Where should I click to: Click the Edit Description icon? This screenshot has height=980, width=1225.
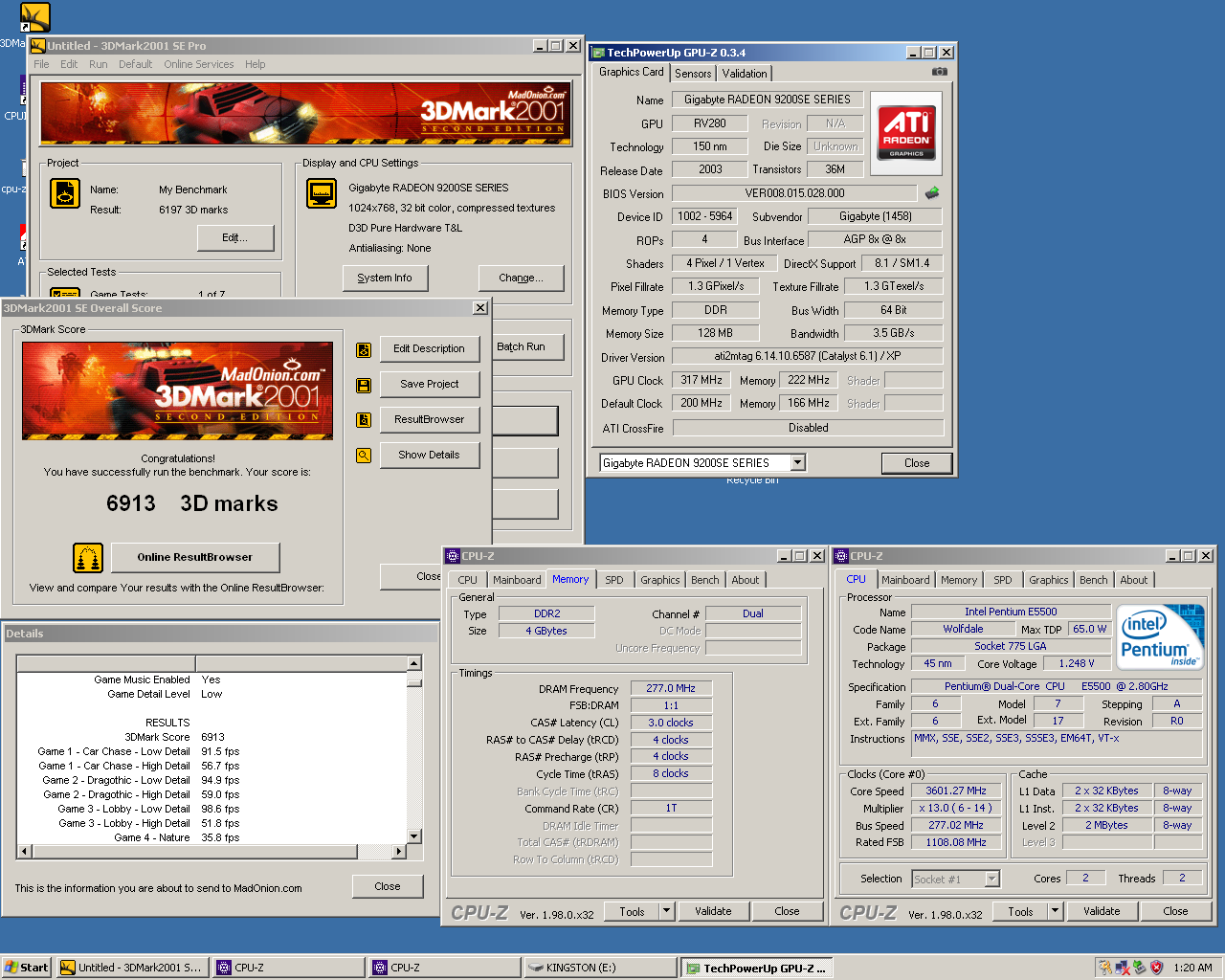pos(364,349)
